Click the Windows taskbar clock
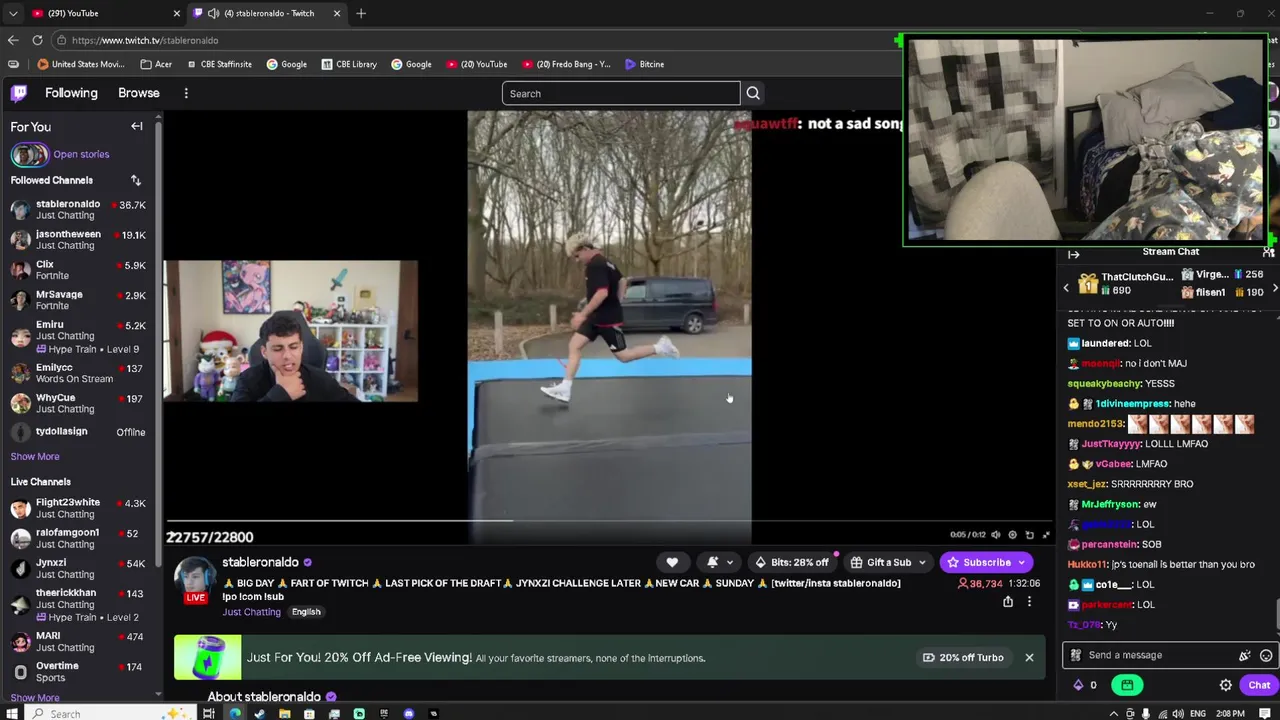The height and width of the screenshot is (720, 1280). (1231, 713)
